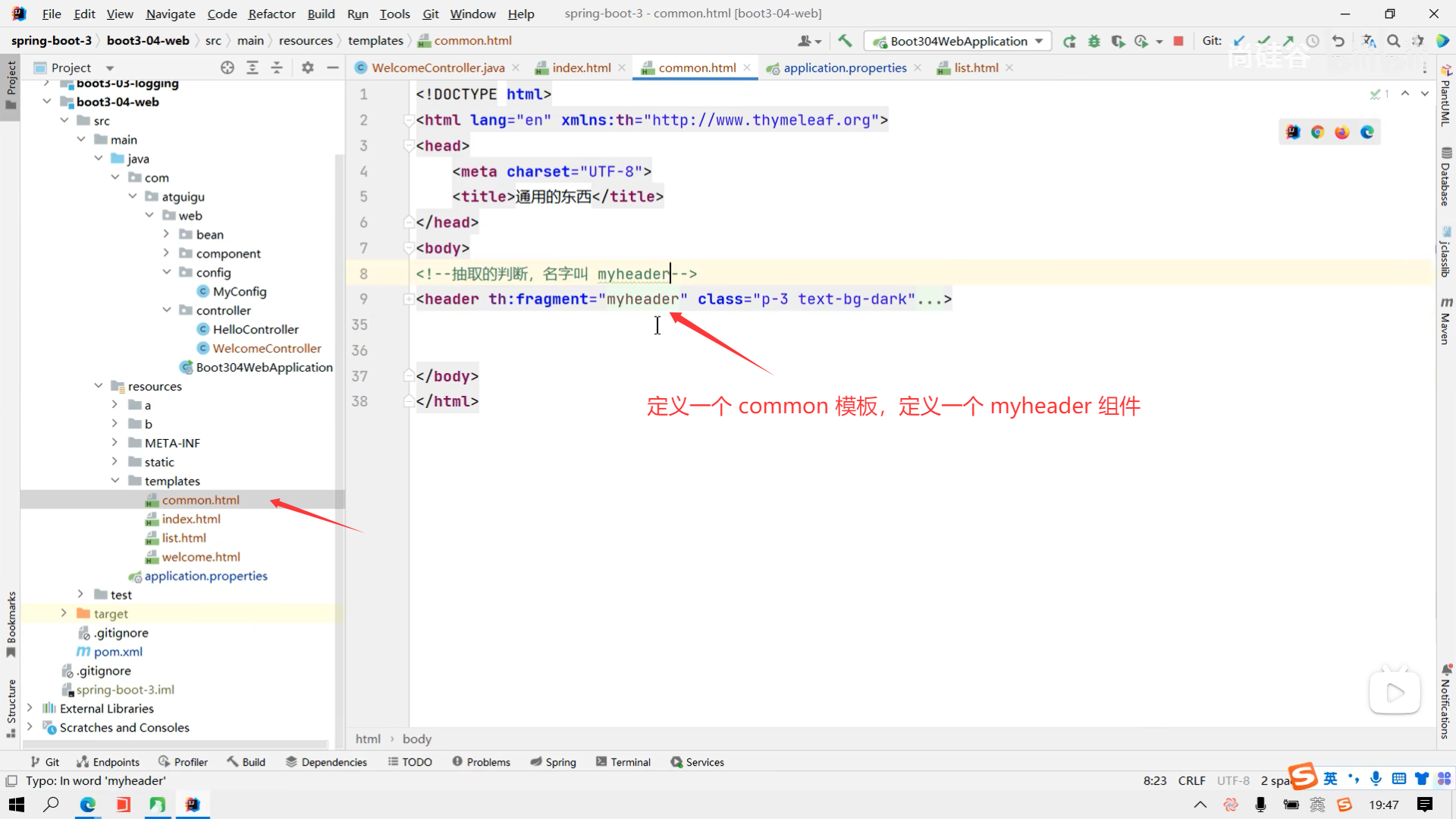The height and width of the screenshot is (819, 1456).
Task: Open WelcomeController in project tree
Action: (267, 348)
